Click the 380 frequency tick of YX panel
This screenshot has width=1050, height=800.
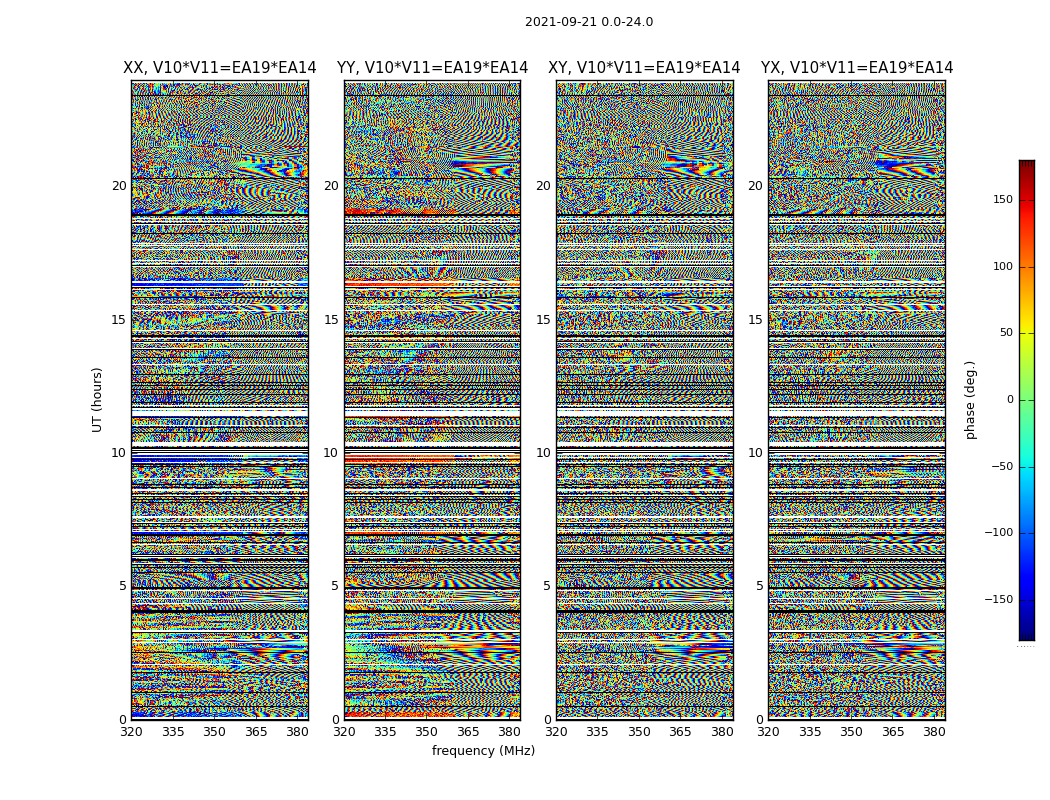pyautogui.click(x=934, y=732)
